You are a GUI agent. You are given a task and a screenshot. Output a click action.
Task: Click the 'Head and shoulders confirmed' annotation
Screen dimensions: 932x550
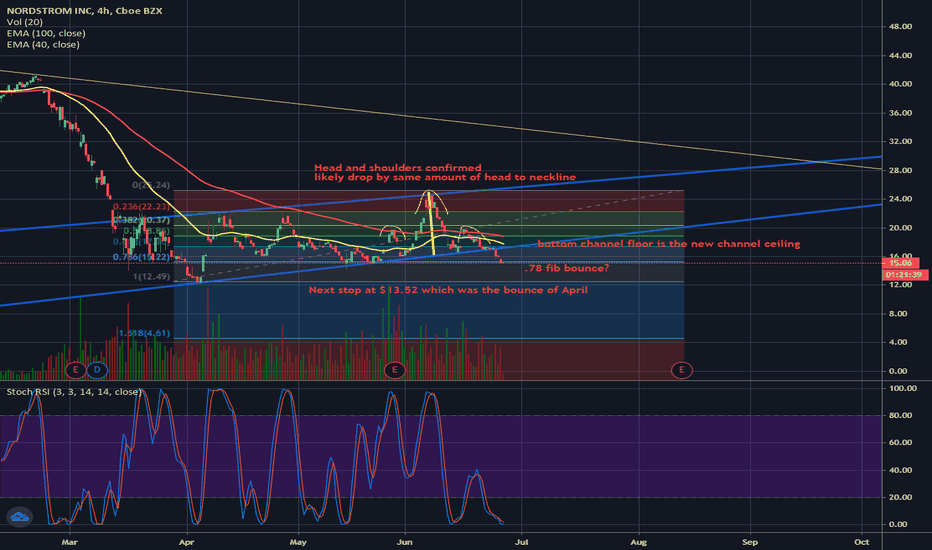pos(398,168)
